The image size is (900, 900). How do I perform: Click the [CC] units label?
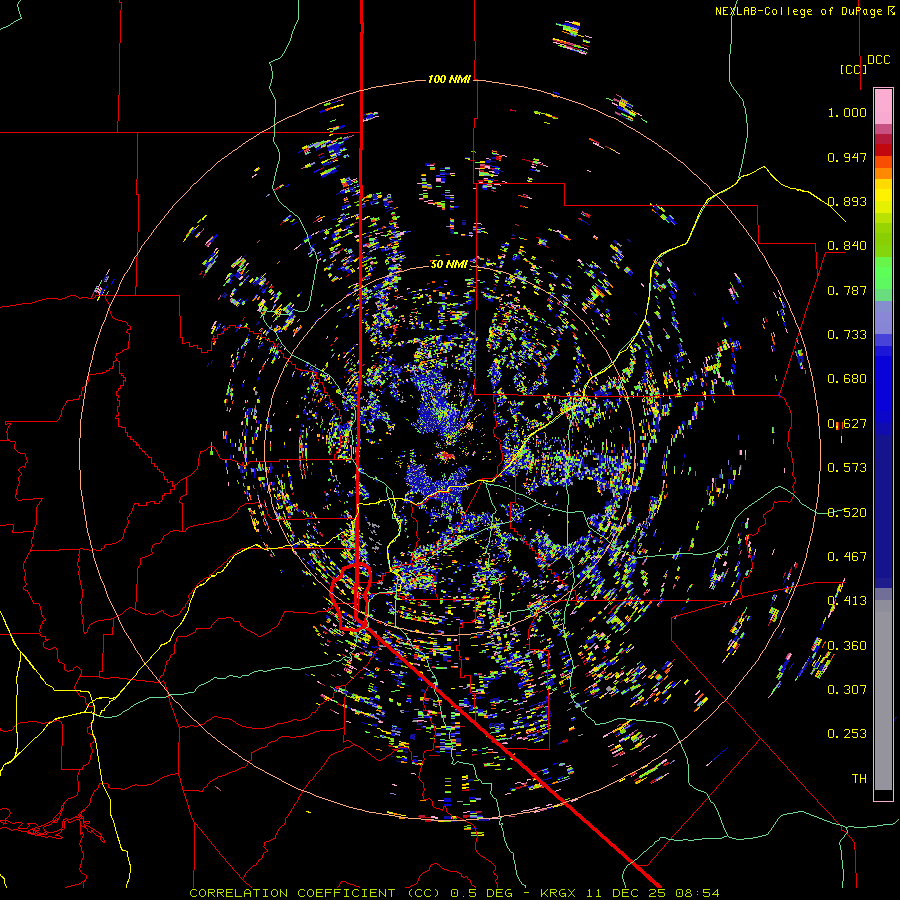click(x=853, y=69)
